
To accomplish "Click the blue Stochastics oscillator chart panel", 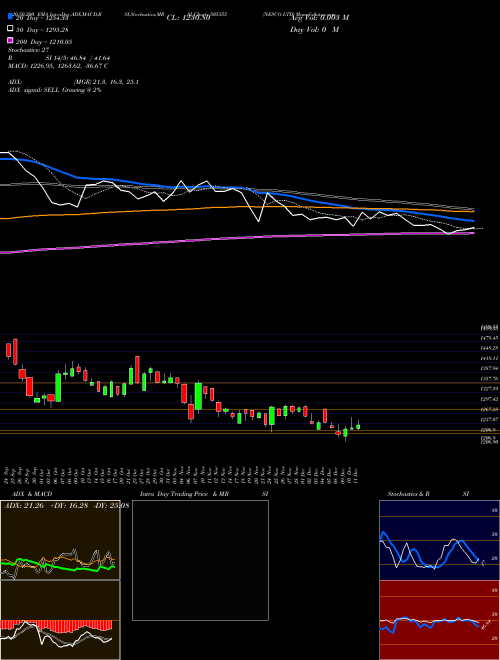I will [x=439, y=540].
